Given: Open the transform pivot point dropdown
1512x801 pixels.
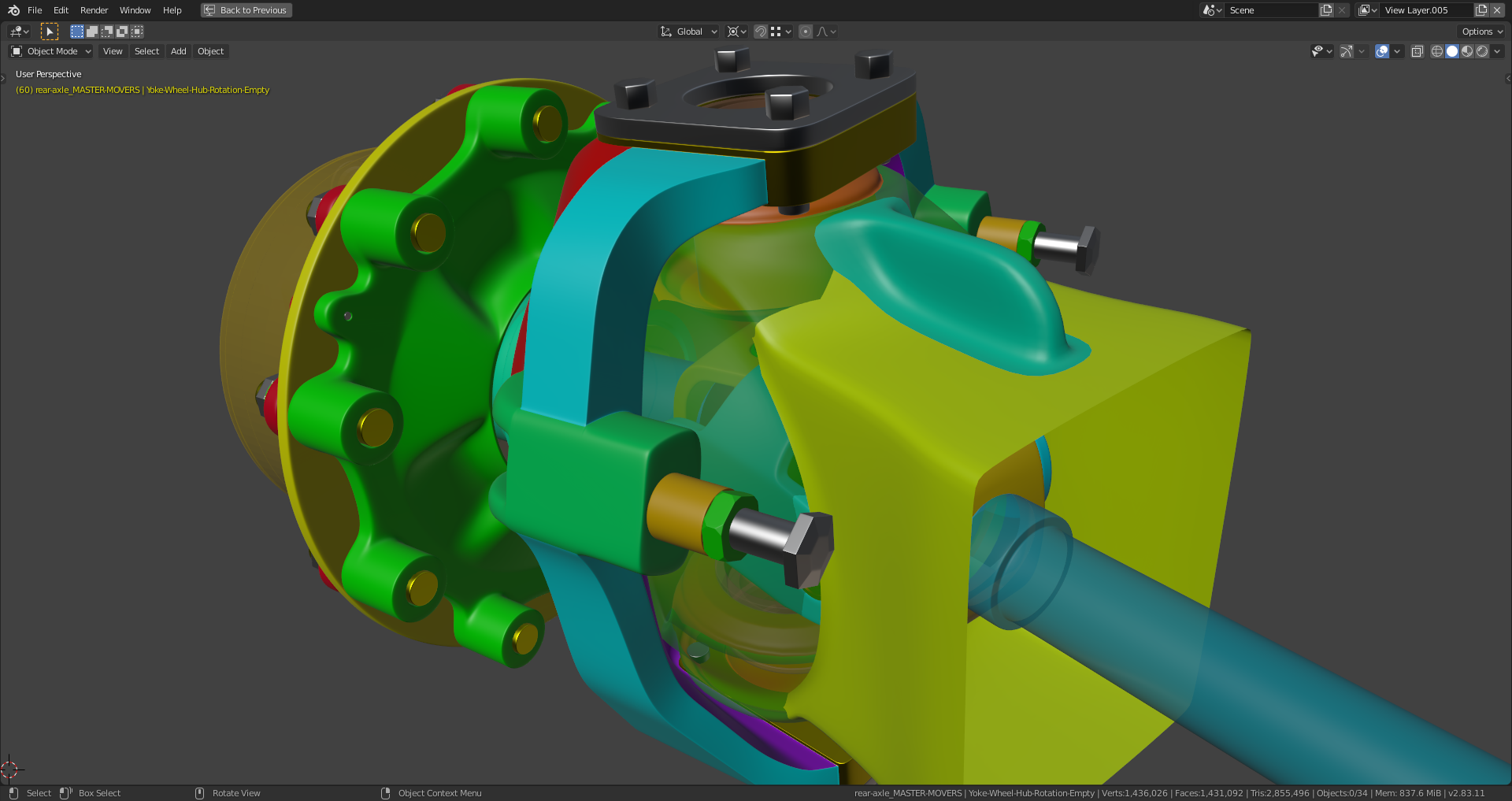Looking at the screenshot, I should [737, 32].
